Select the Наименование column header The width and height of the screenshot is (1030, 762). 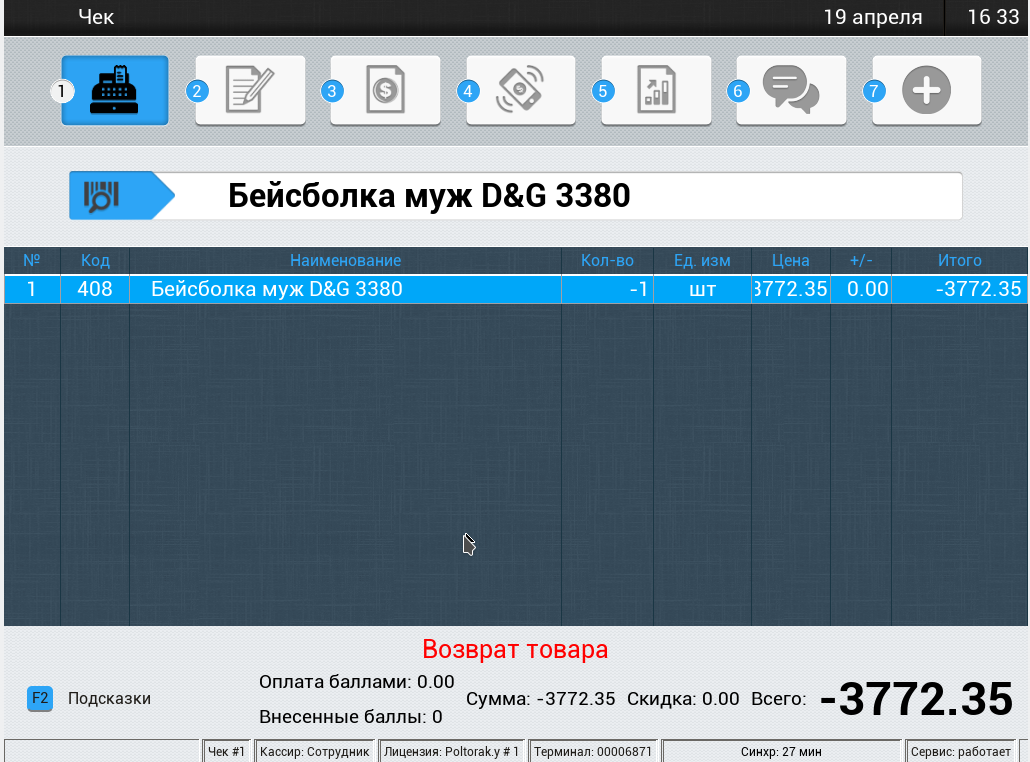[x=346, y=261]
